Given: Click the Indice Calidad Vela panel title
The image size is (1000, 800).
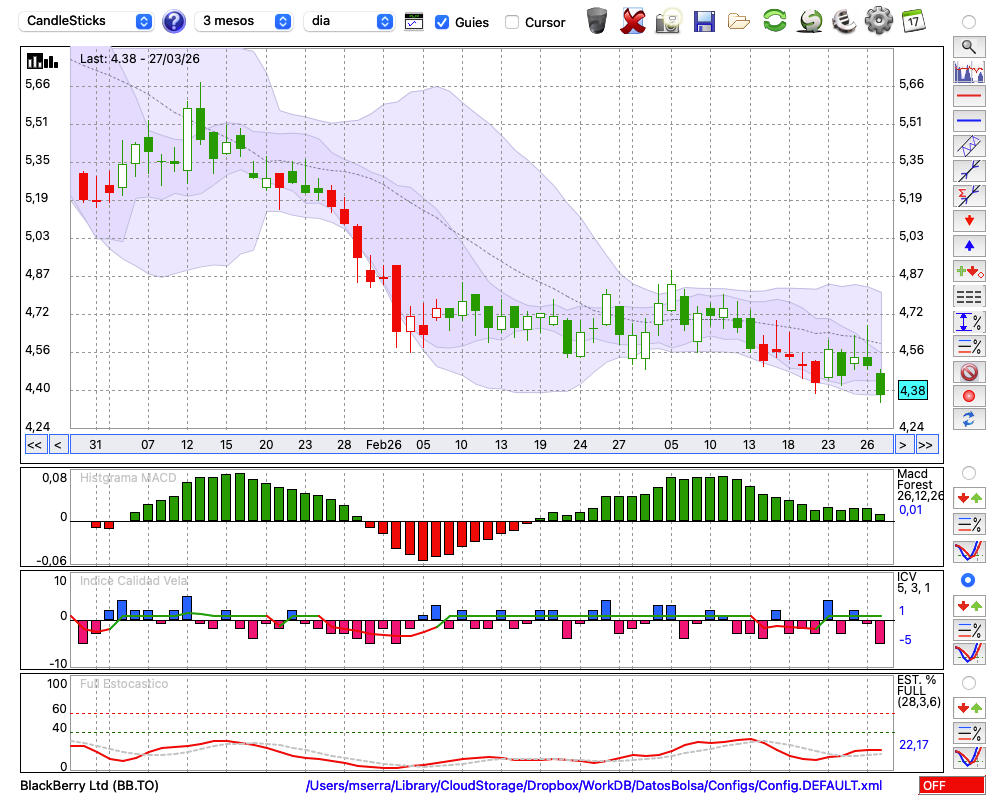Looking at the screenshot, I should click(x=133, y=581).
